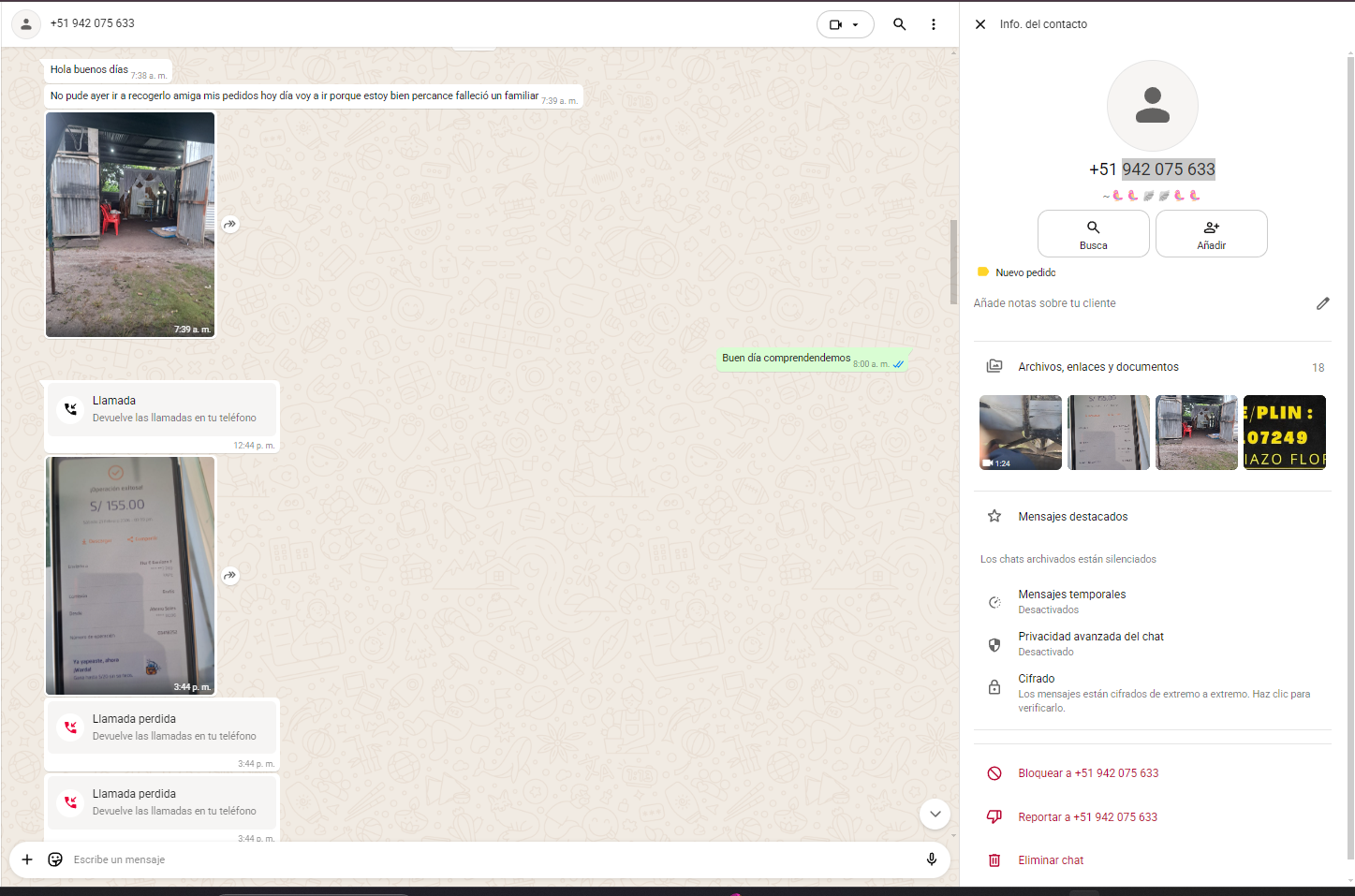Click the Busca button
1355x896 pixels.
pyautogui.click(x=1093, y=234)
